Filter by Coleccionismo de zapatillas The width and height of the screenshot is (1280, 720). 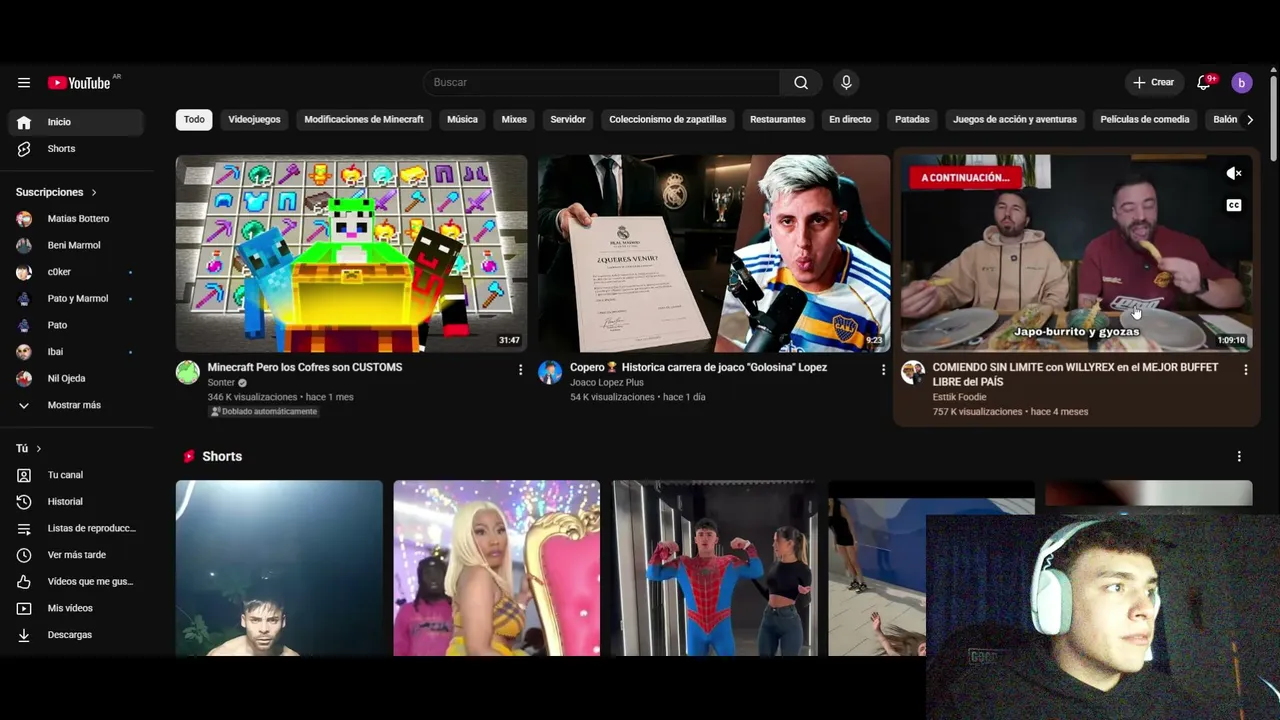coord(668,120)
